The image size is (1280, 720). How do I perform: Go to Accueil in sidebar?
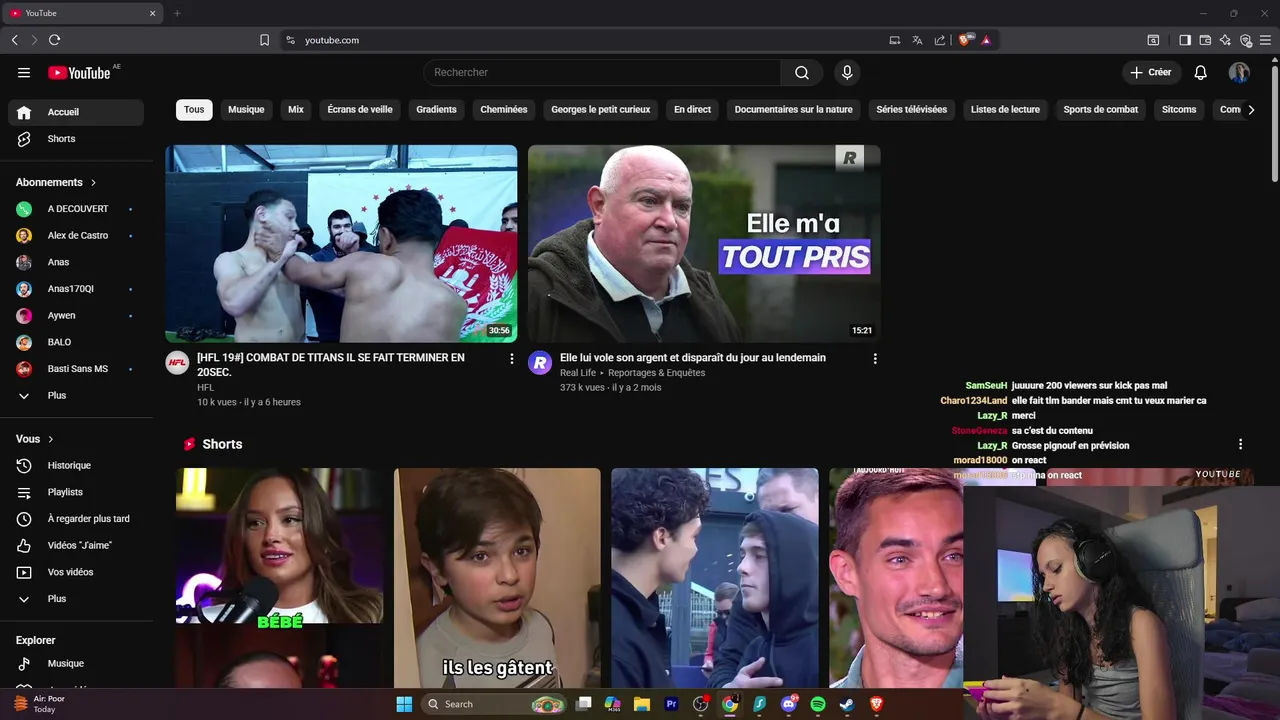[x=76, y=112]
